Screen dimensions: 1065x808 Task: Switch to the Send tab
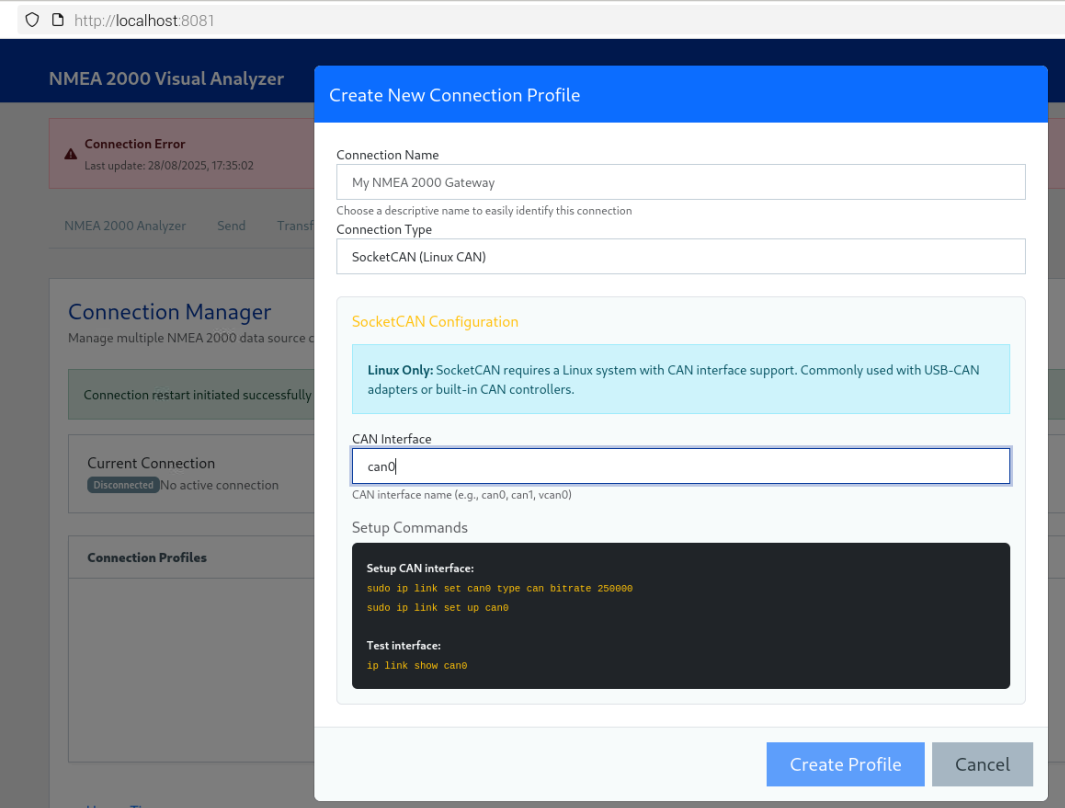pyautogui.click(x=231, y=226)
